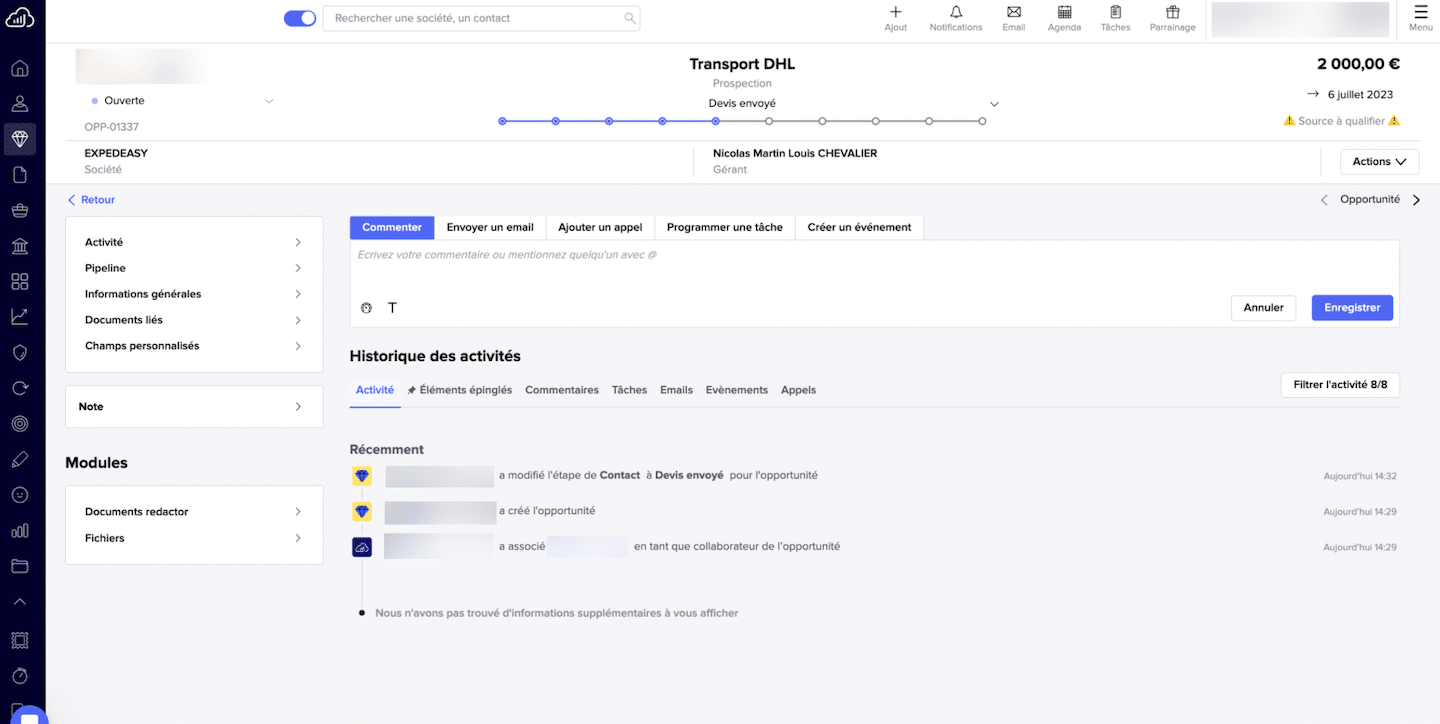Open the home icon in sidebar
1440x724 pixels.
click(x=20, y=69)
